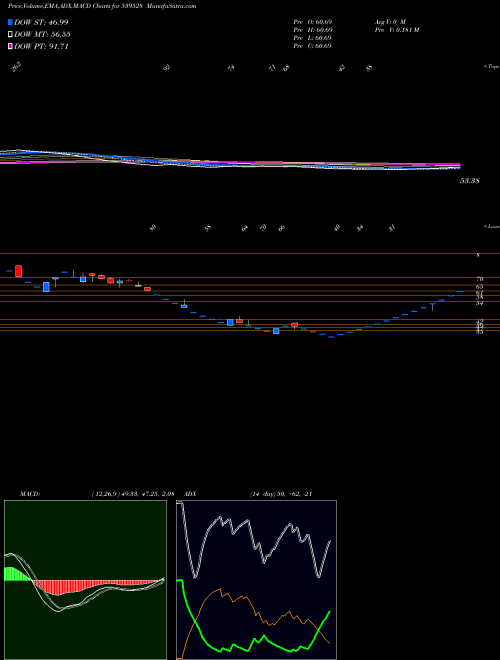Screen dimensions: 500x660
Task: Select the 'DOW MT: 56.55' legend text
Action: 42,35
